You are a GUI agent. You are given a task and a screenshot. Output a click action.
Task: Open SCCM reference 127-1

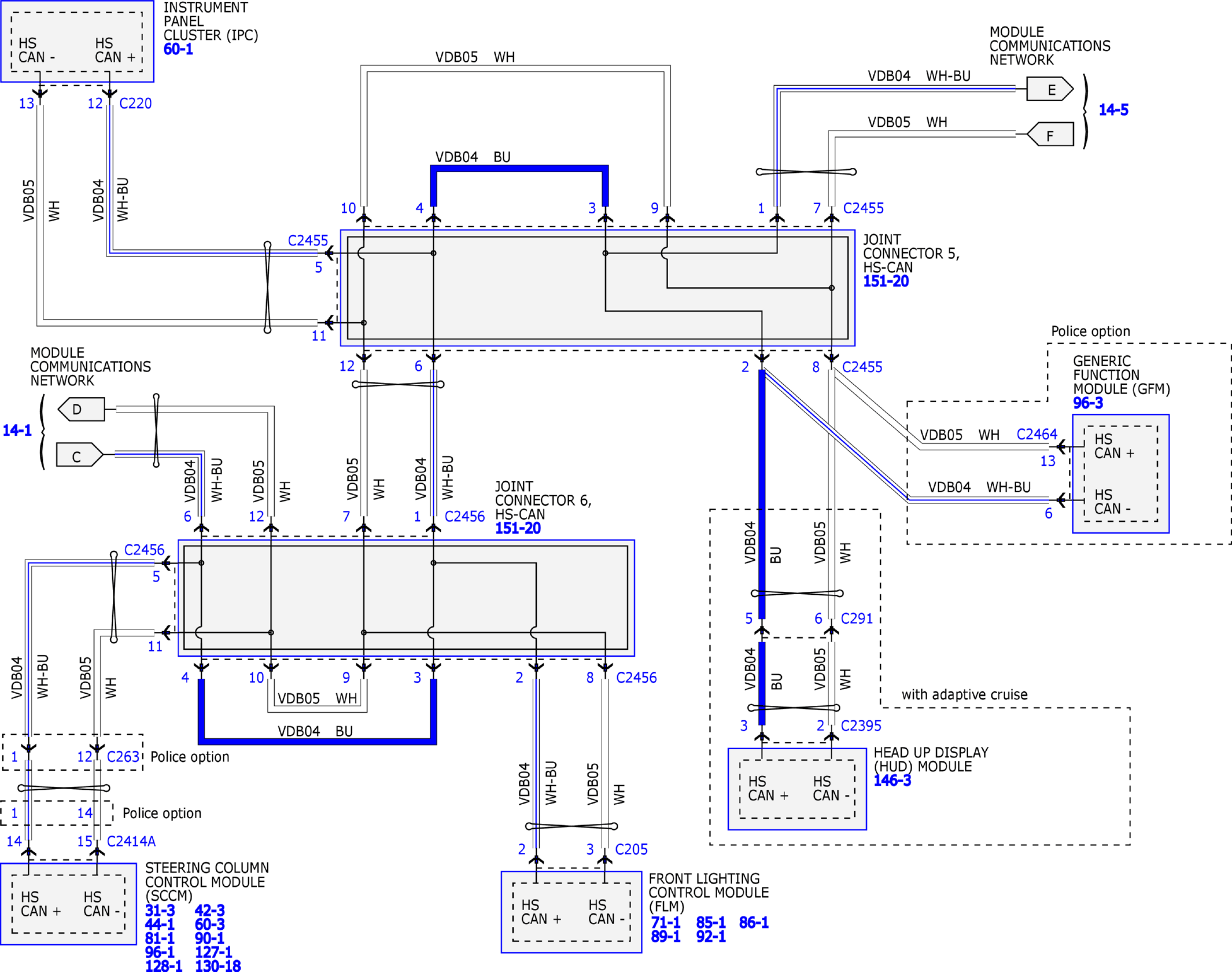click(213, 952)
